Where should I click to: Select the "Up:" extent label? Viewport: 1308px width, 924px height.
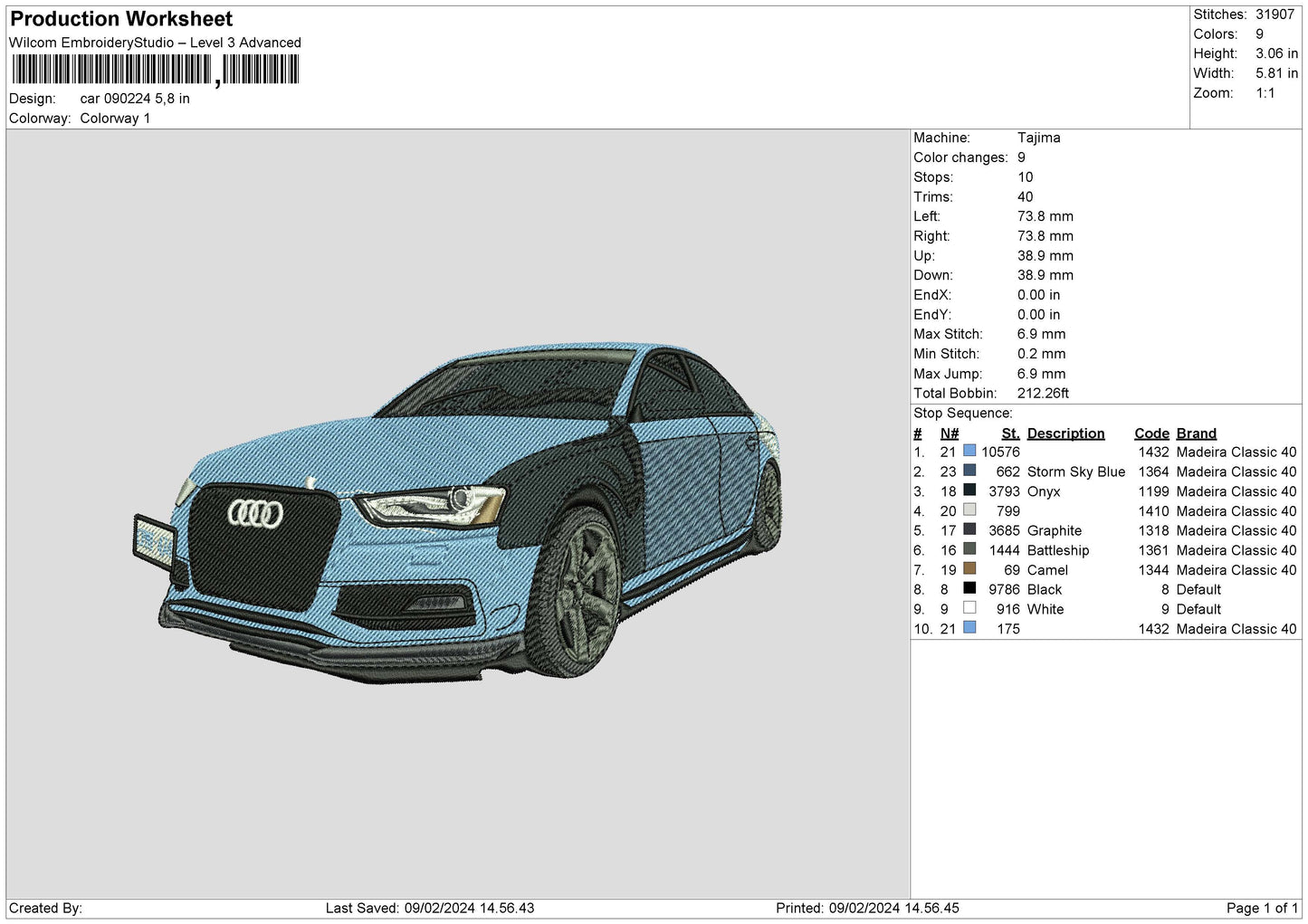pyautogui.click(x=924, y=256)
